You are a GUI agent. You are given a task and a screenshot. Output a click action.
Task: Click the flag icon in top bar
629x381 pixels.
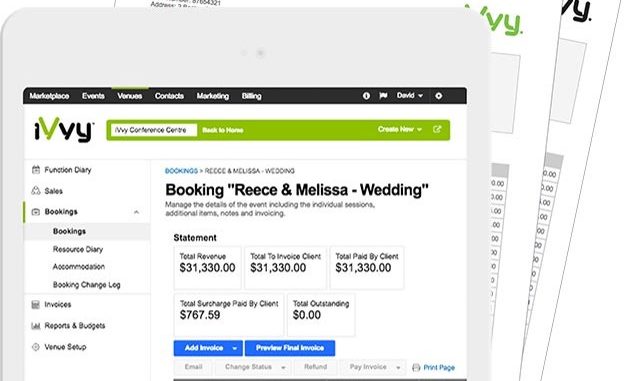pos(383,96)
